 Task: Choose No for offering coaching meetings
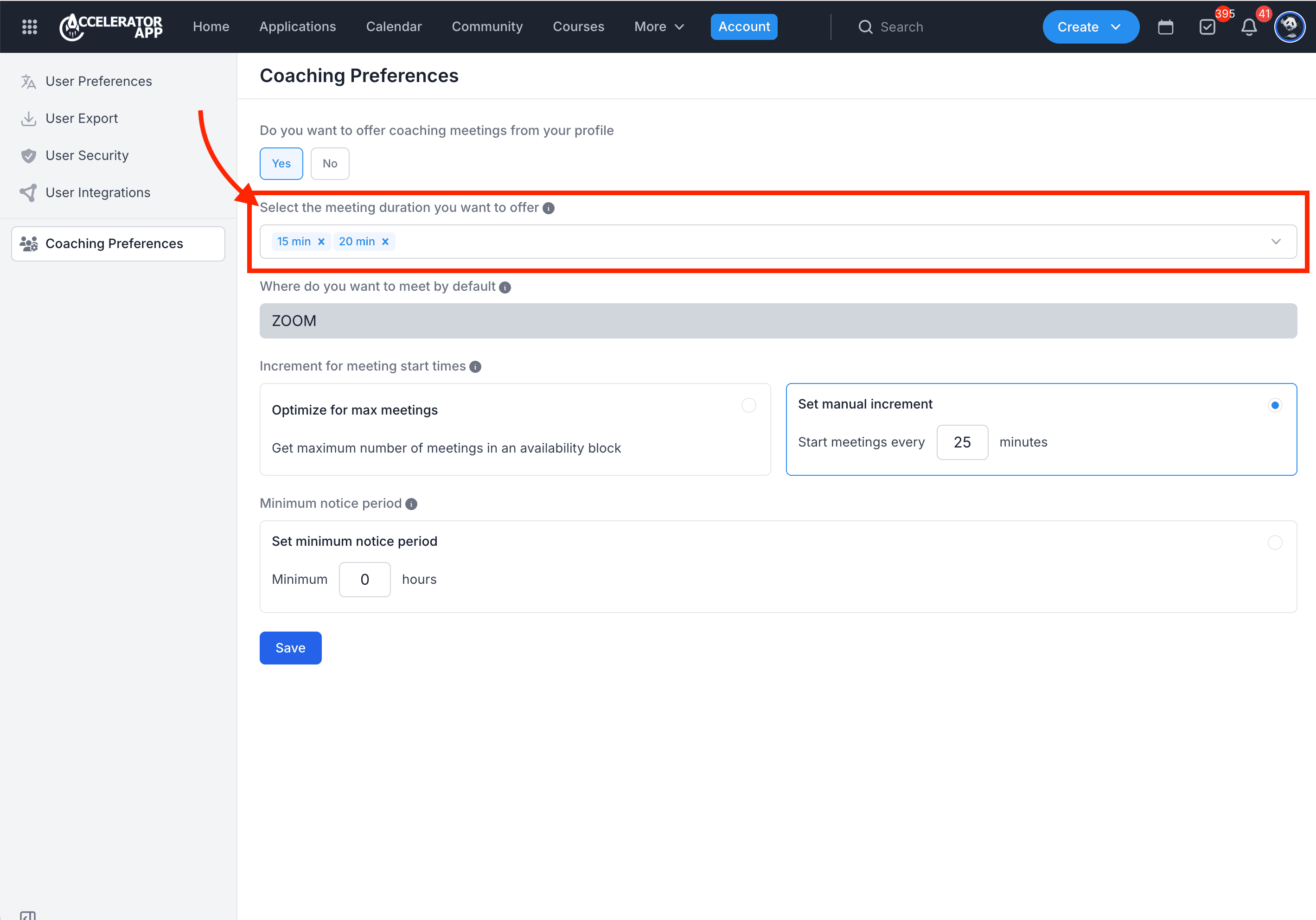[330, 163]
